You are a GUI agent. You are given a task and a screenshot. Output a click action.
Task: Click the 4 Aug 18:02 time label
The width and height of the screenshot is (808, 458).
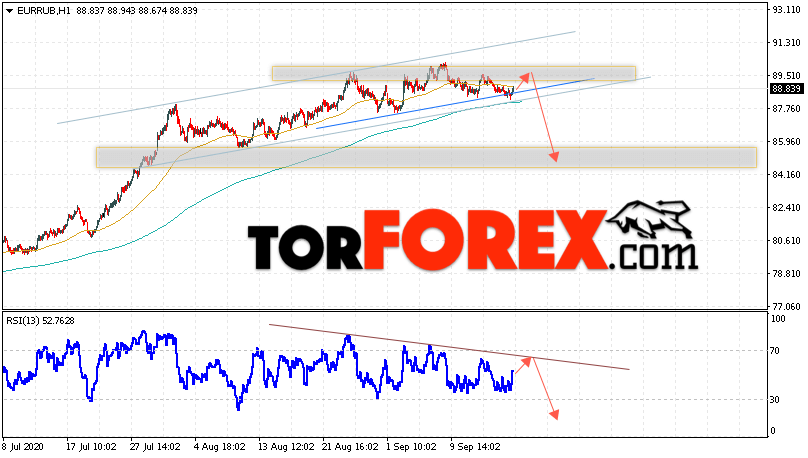(x=219, y=447)
